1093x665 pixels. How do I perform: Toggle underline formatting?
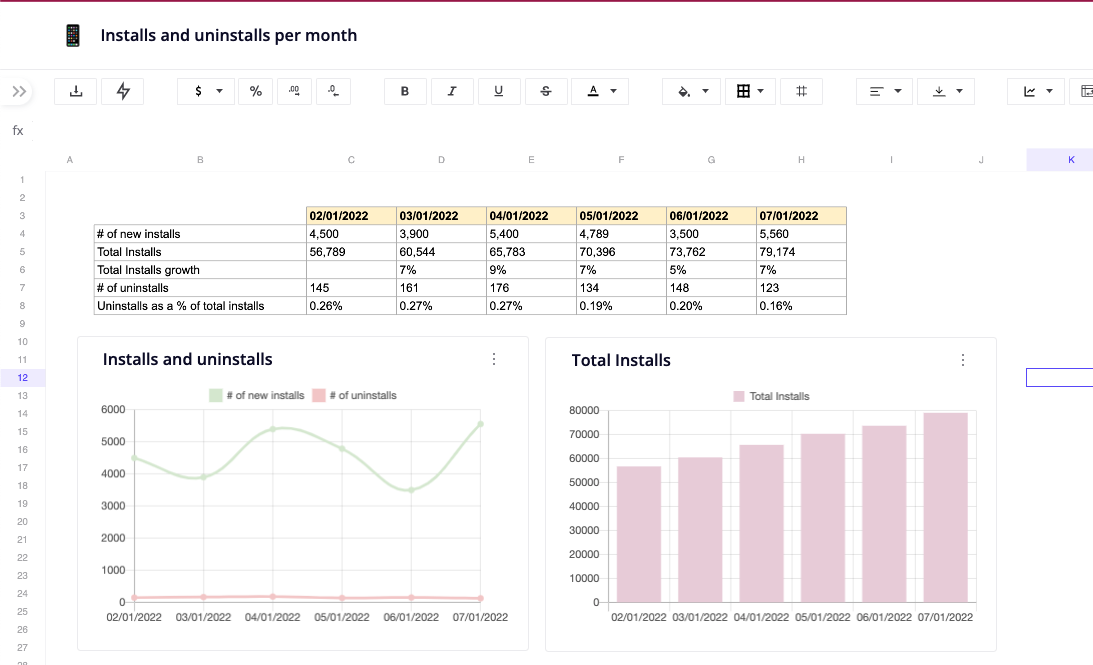click(499, 91)
